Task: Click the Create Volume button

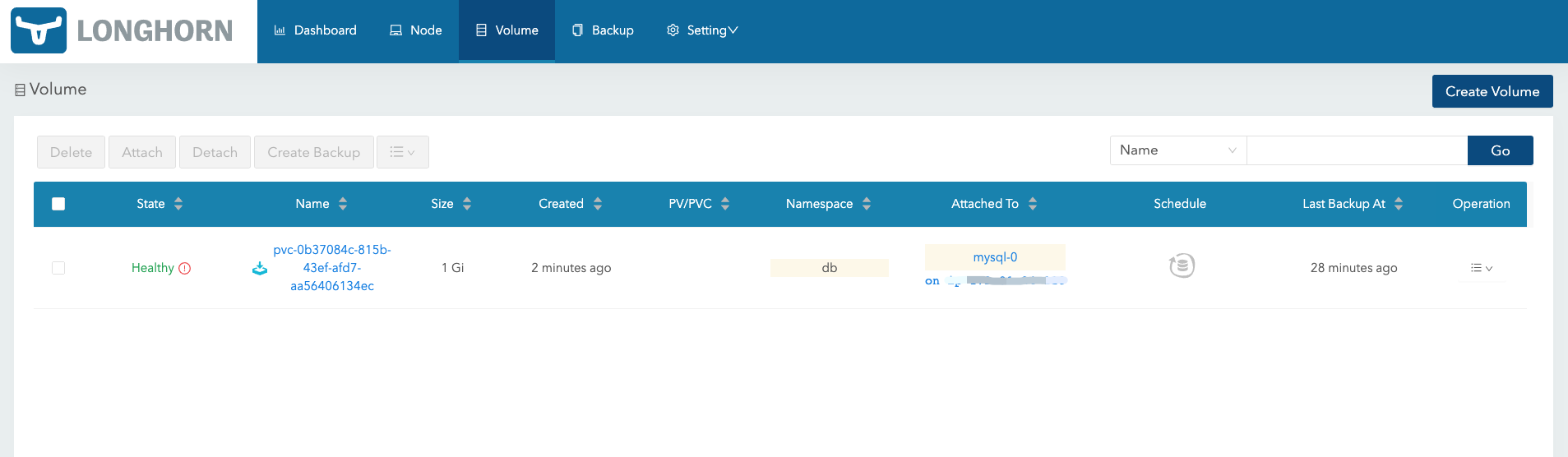Action: click(x=1492, y=91)
